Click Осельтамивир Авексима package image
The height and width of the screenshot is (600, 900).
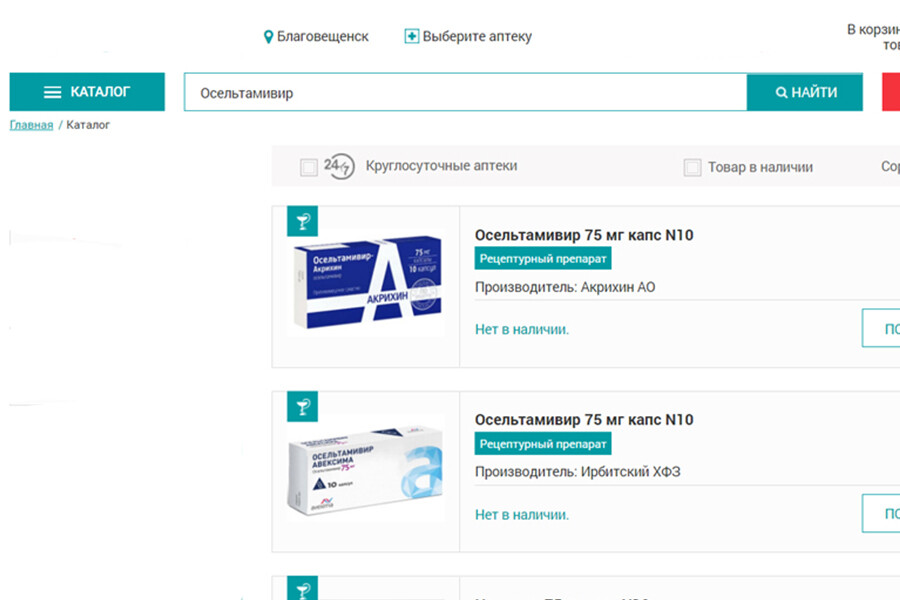[366, 470]
